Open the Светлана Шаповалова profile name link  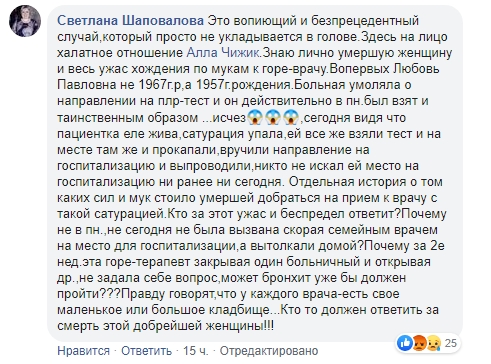point(130,21)
